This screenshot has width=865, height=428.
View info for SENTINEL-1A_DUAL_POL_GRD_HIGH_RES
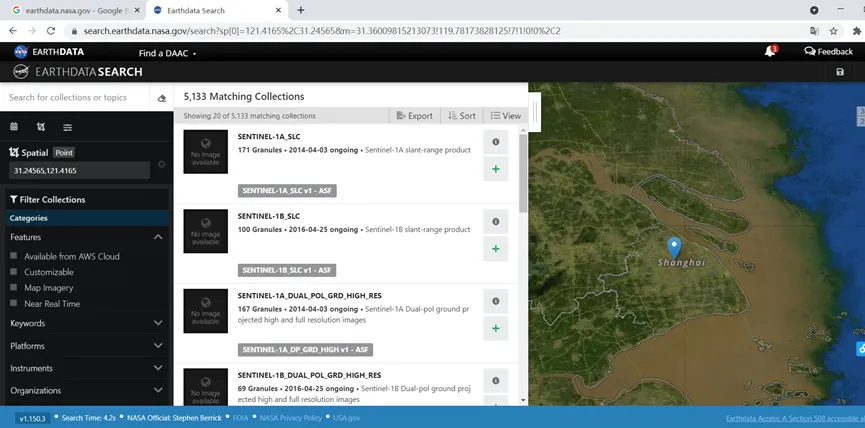(x=495, y=301)
